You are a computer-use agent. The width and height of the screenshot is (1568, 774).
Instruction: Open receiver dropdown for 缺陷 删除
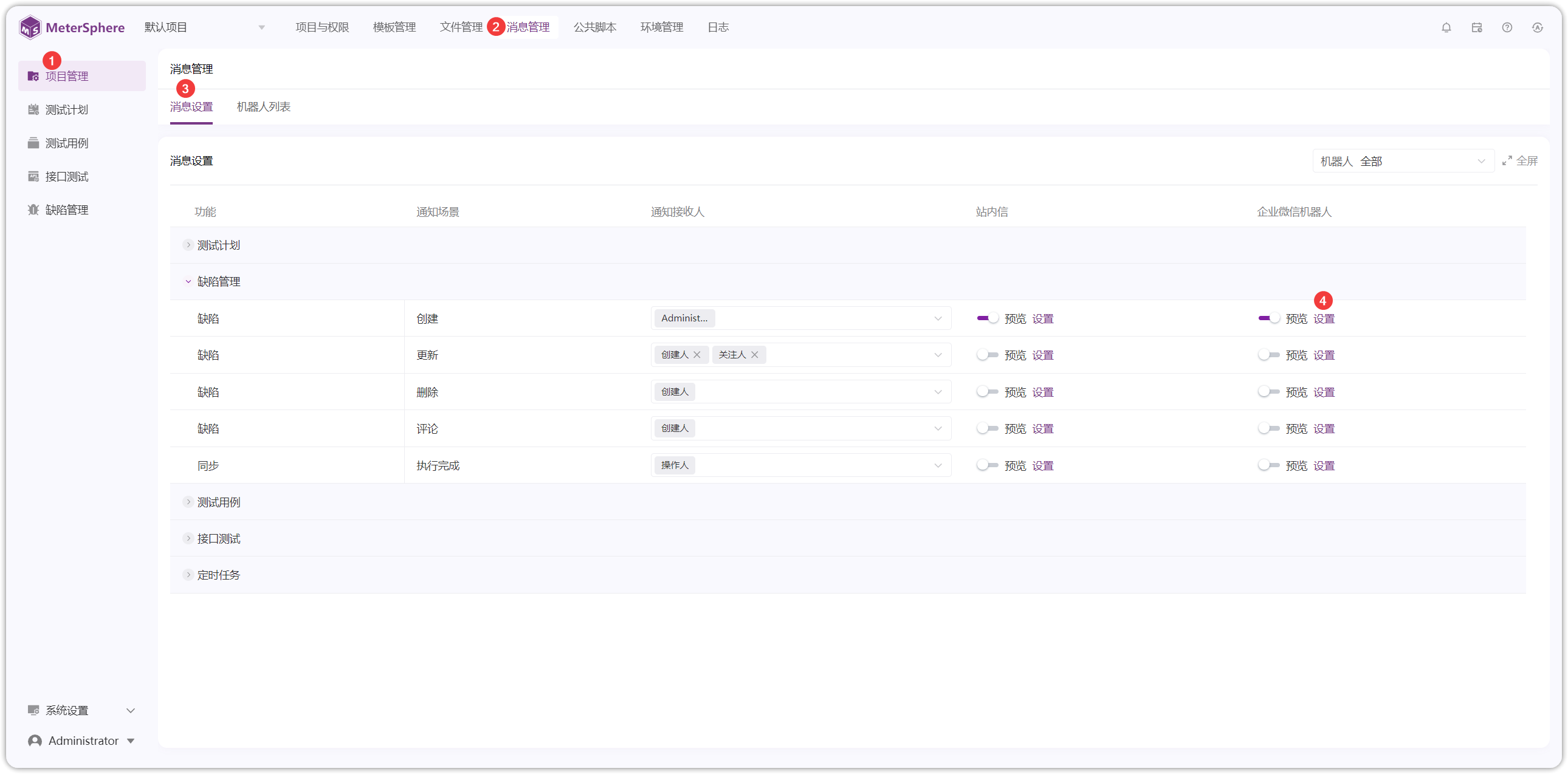(800, 392)
